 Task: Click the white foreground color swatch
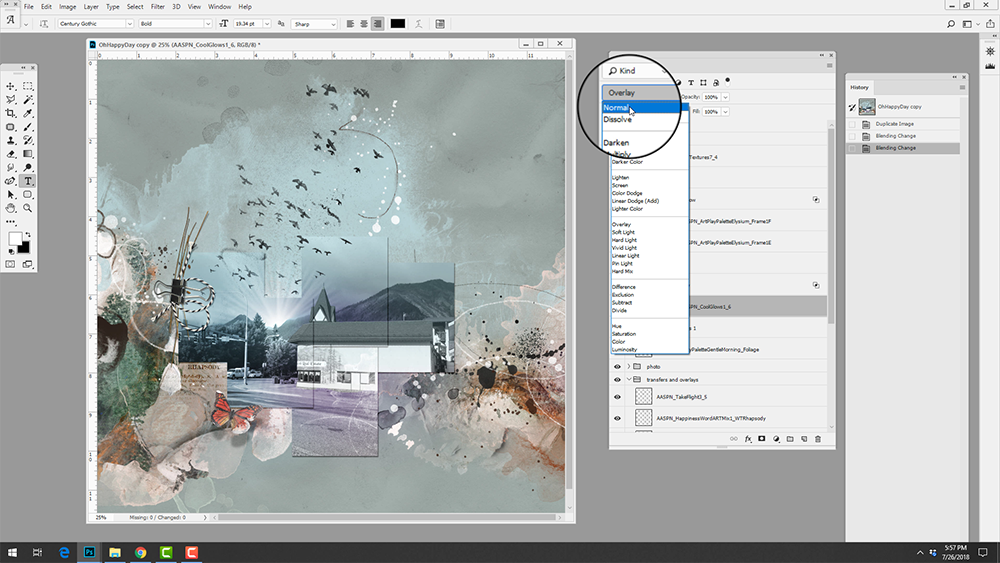(15, 238)
